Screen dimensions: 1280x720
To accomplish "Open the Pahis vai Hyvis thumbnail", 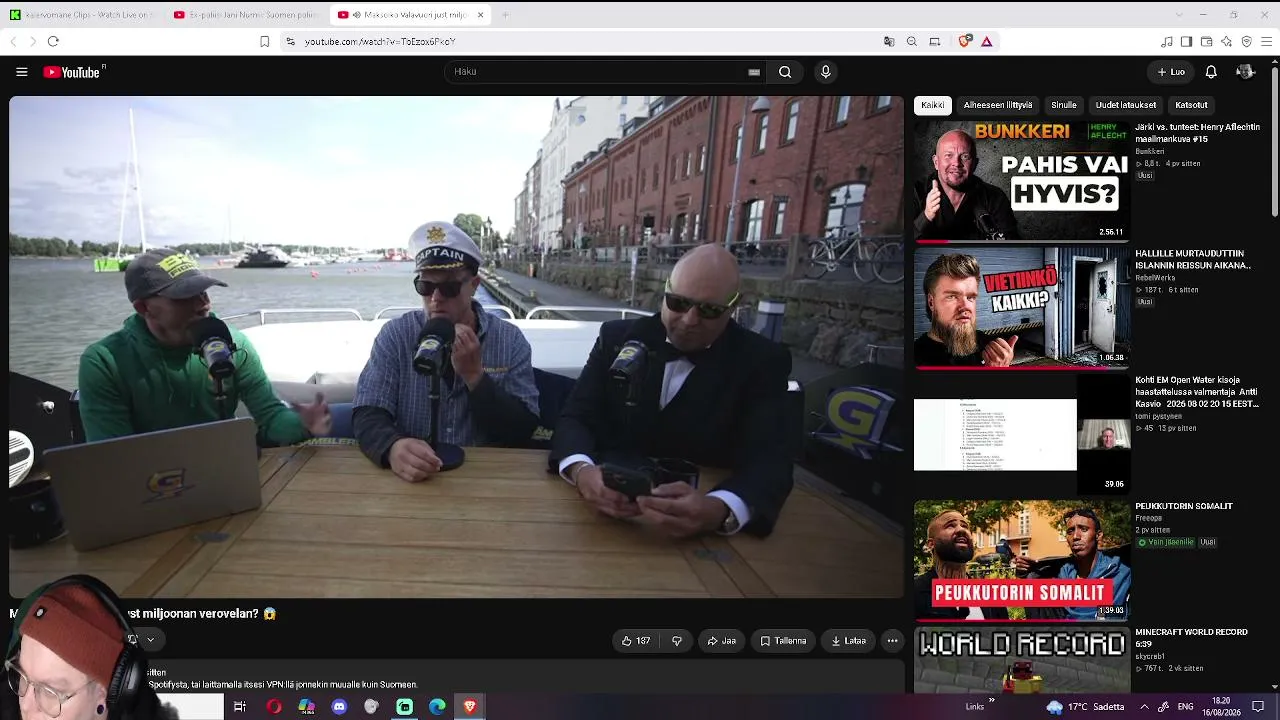I will (1022, 182).
